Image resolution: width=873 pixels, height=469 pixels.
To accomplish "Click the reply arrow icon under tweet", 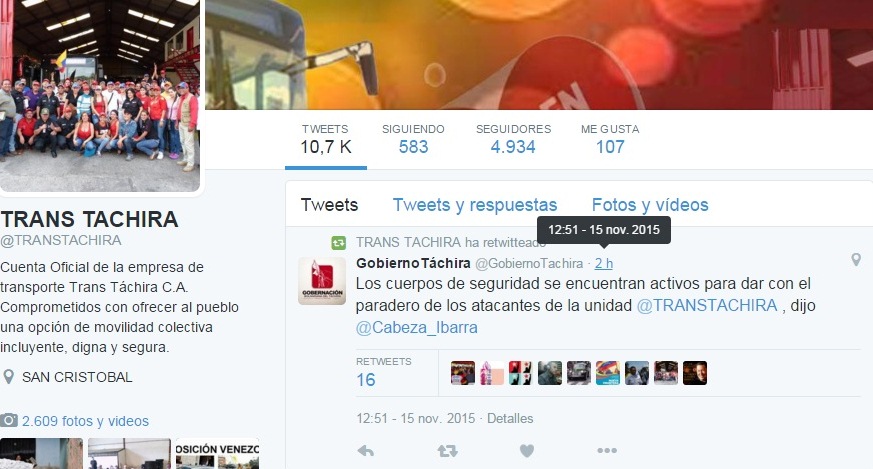I will (366, 451).
